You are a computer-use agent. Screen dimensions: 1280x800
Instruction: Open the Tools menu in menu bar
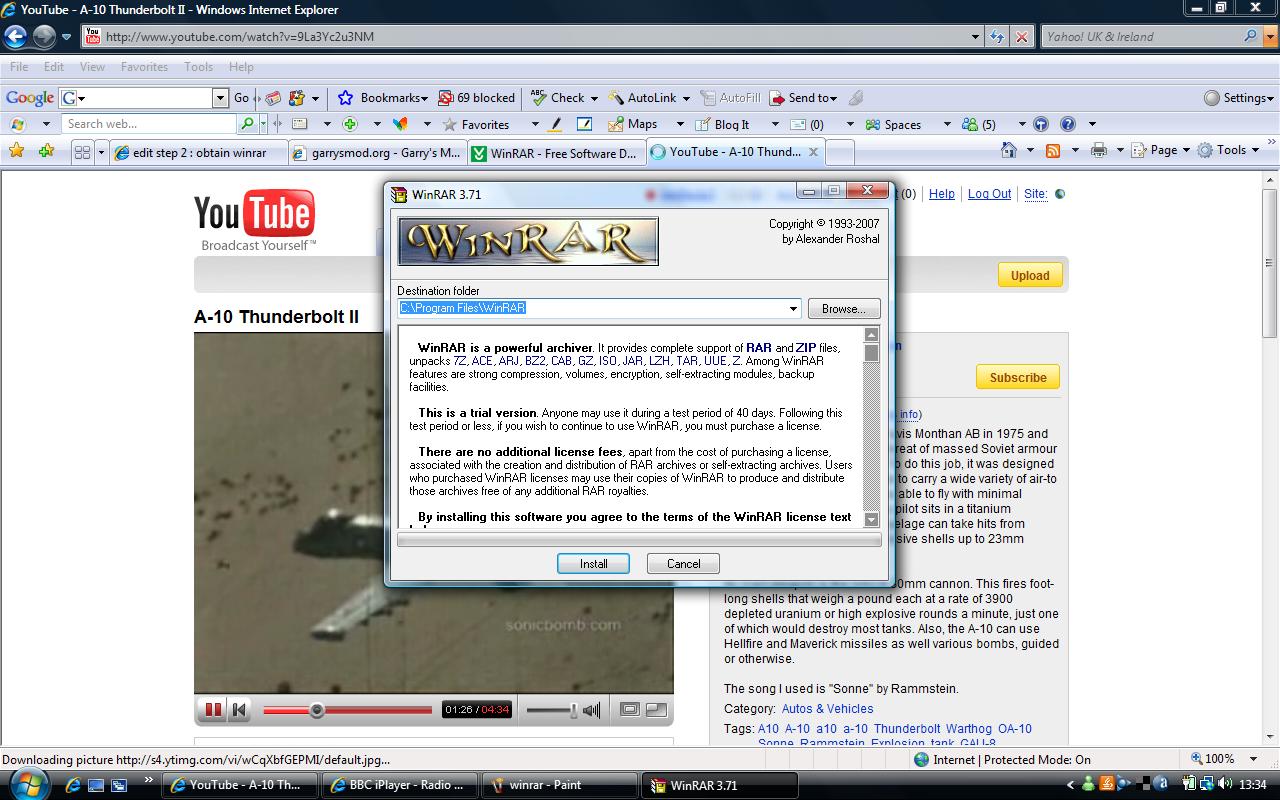(x=198, y=67)
